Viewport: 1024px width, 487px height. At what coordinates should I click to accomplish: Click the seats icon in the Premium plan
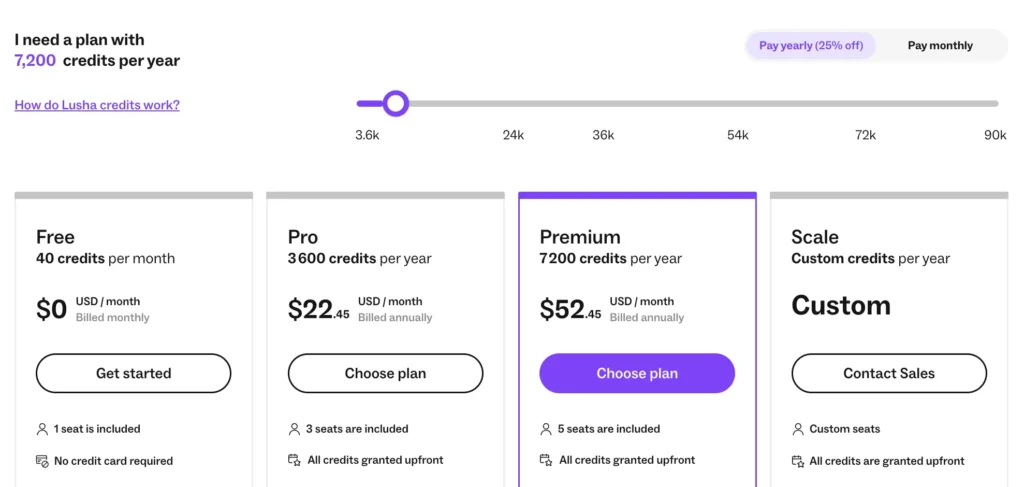coord(546,429)
